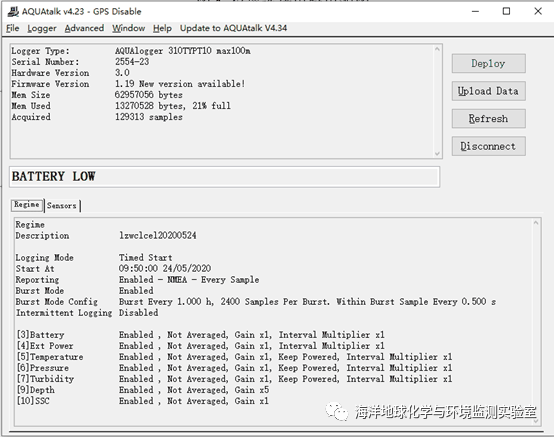
Task: Open the Advanced menu
Action: pyautogui.click(x=84, y=28)
